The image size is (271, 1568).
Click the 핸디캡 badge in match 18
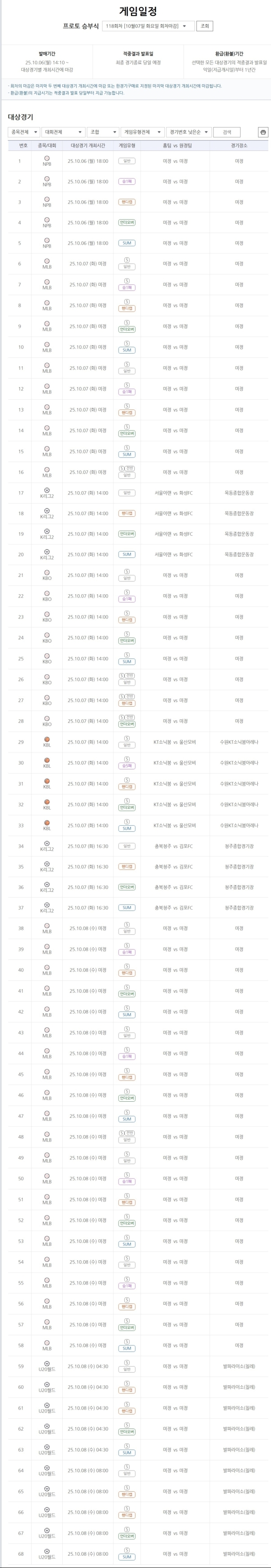(127, 514)
